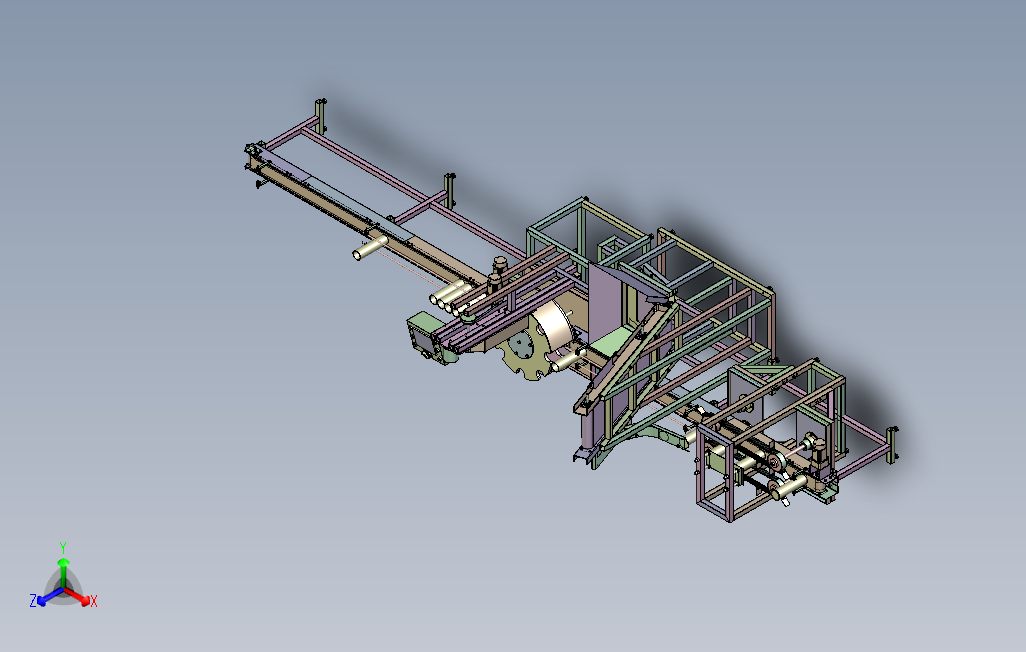Select the belt pulley wheel in the lower-right frame
Screen dimensions: 1026x652
(x=777, y=463)
